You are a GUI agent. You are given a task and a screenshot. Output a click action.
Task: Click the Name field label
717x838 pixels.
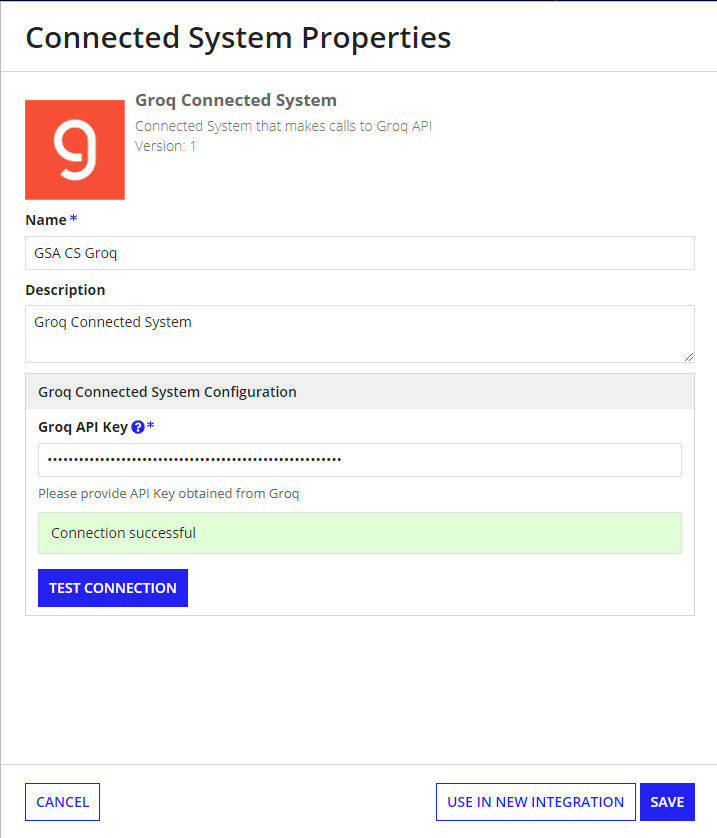[x=46, y=220]
